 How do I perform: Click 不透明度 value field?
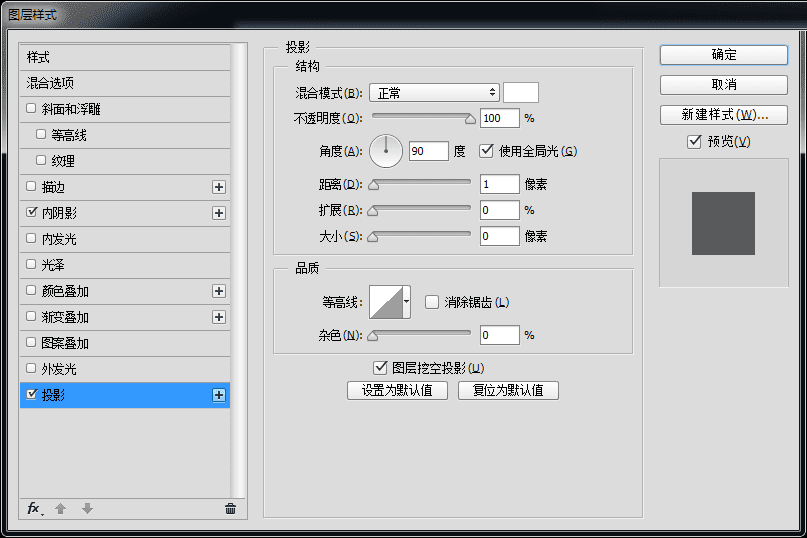[500, 118]
